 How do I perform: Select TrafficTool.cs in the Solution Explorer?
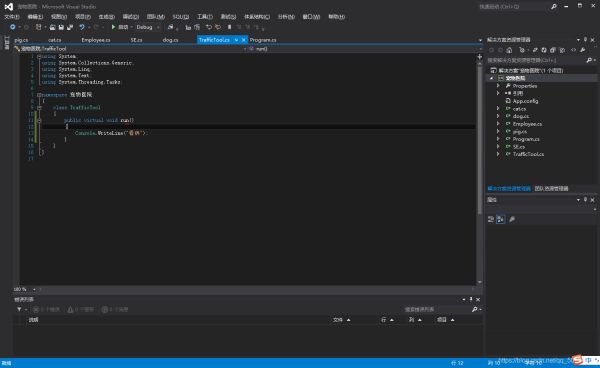[x=528, y=154]
